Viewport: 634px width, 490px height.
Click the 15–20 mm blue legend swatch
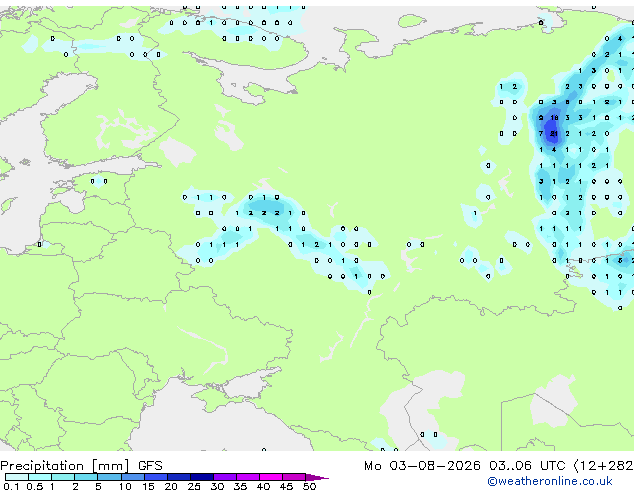coord(156,477)
